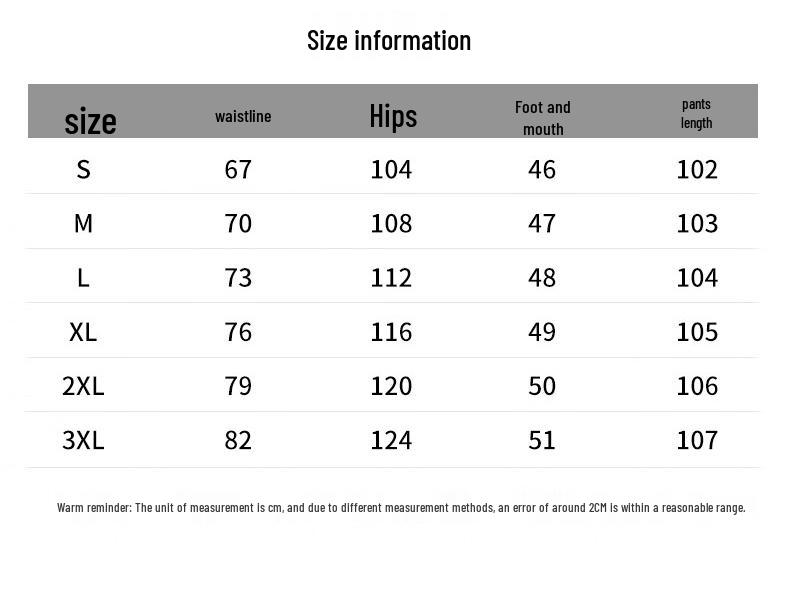Click foot and mouth value 48

542,277
